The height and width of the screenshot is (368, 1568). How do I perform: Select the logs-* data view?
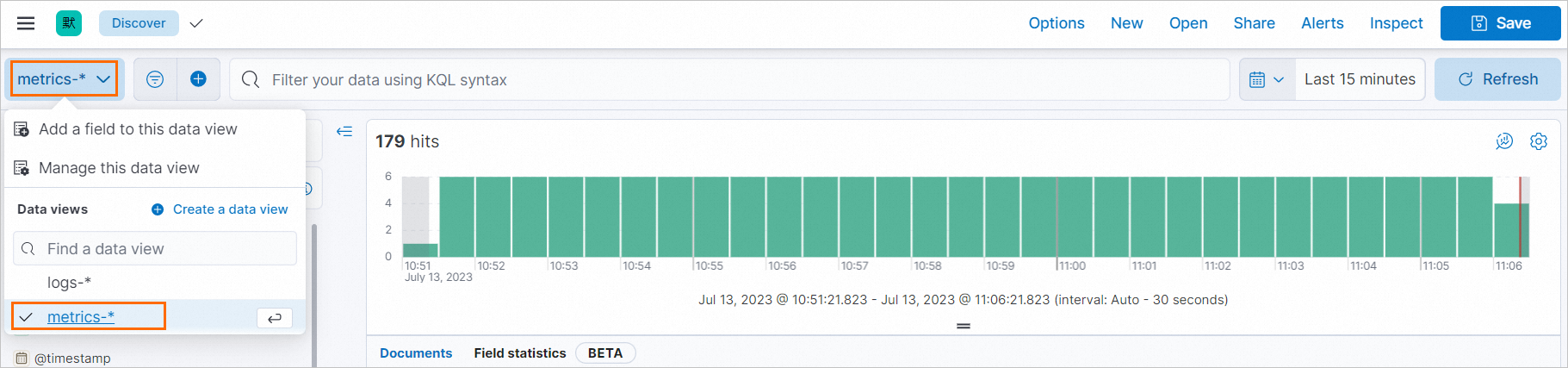click(69, 283)
